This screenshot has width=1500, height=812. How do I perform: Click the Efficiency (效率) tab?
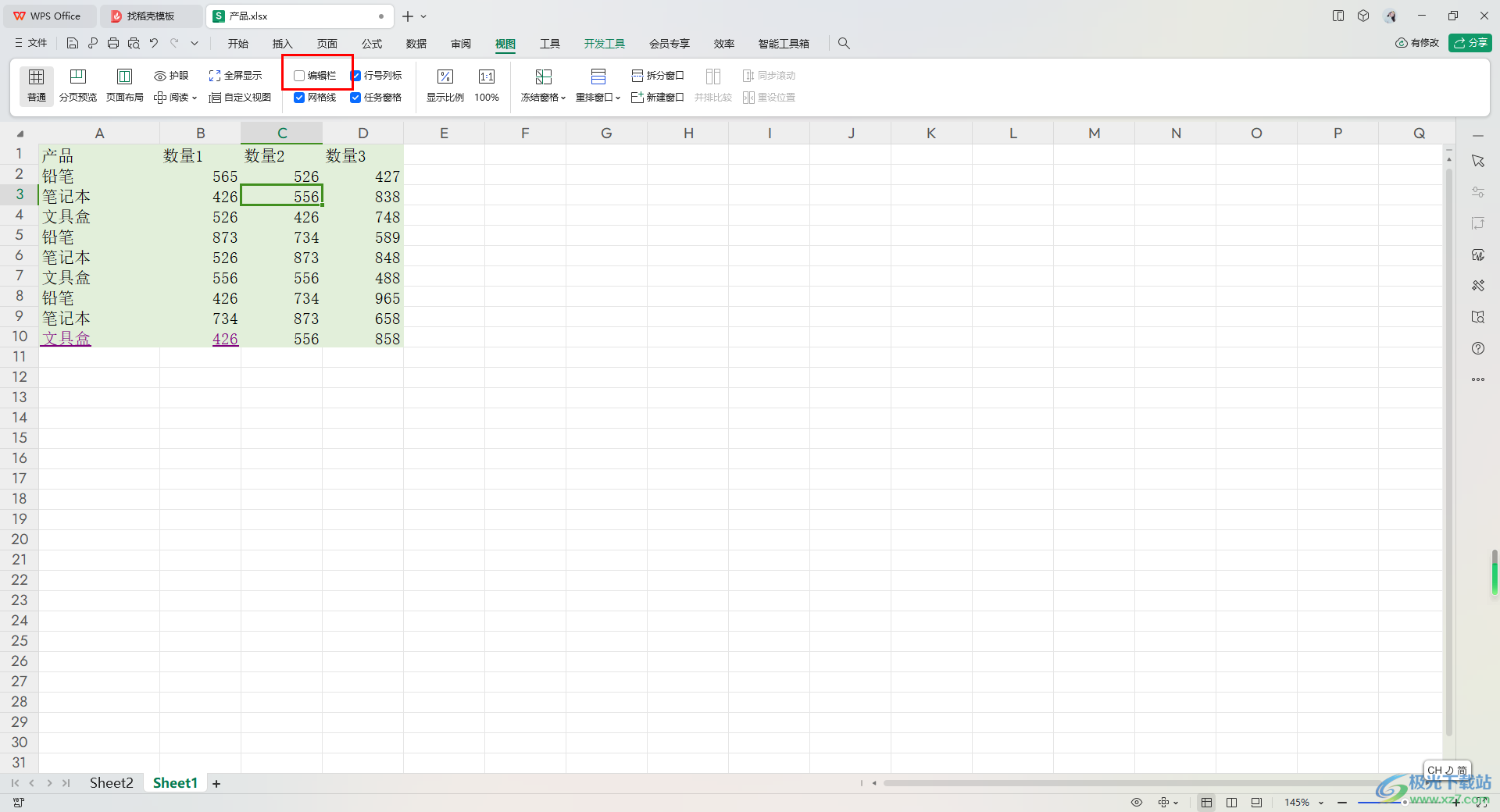pyautogui.click(x=724, y=44)
